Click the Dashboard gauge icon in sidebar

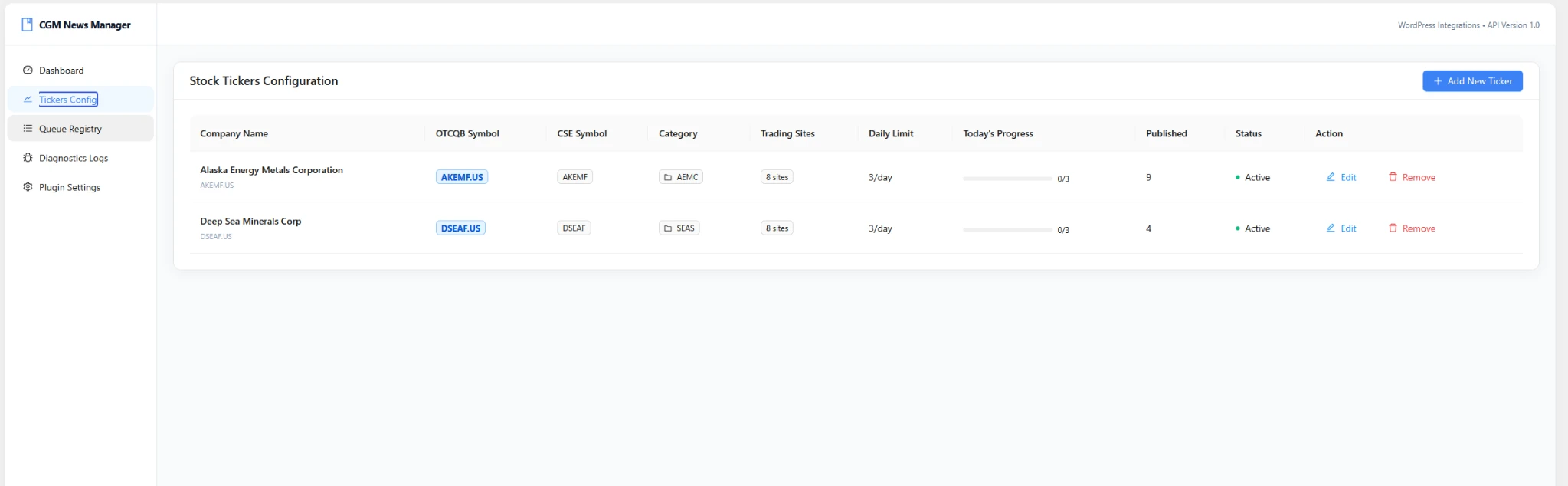click(x=28, y=70)
